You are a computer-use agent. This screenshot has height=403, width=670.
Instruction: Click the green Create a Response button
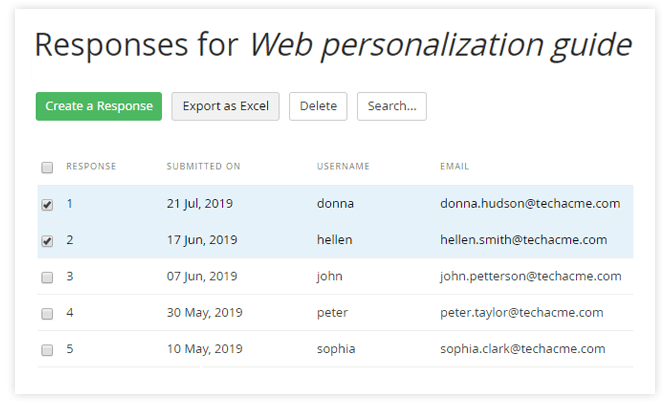click(98, 106)
